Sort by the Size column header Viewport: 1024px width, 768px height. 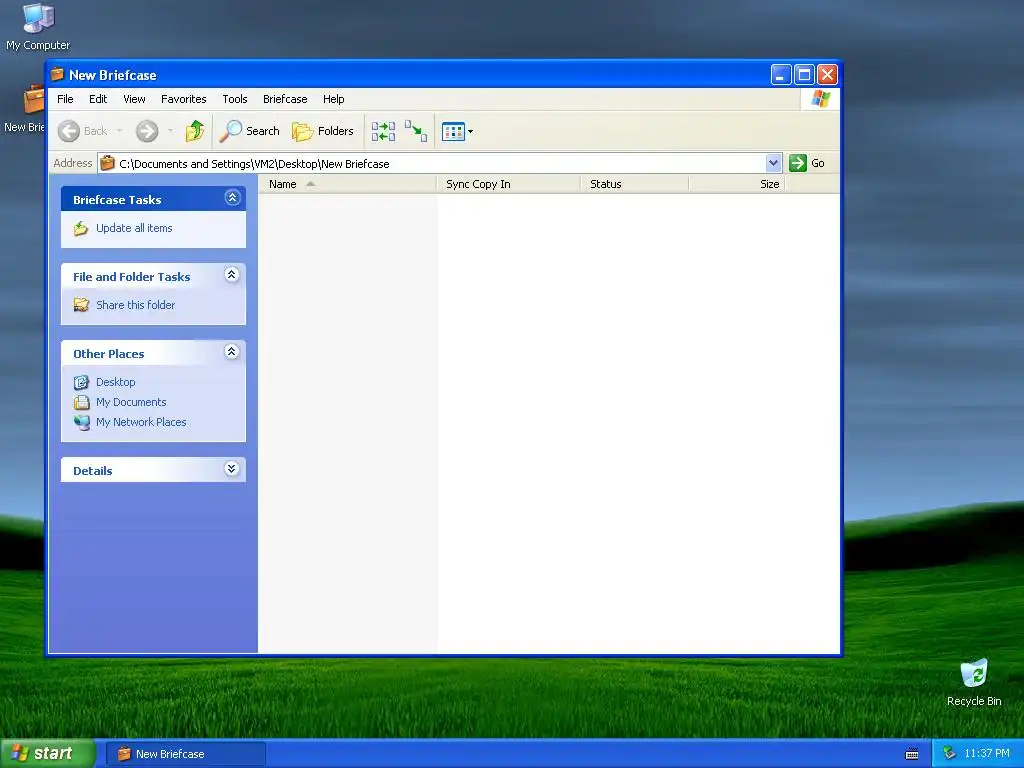coord(737,184)
